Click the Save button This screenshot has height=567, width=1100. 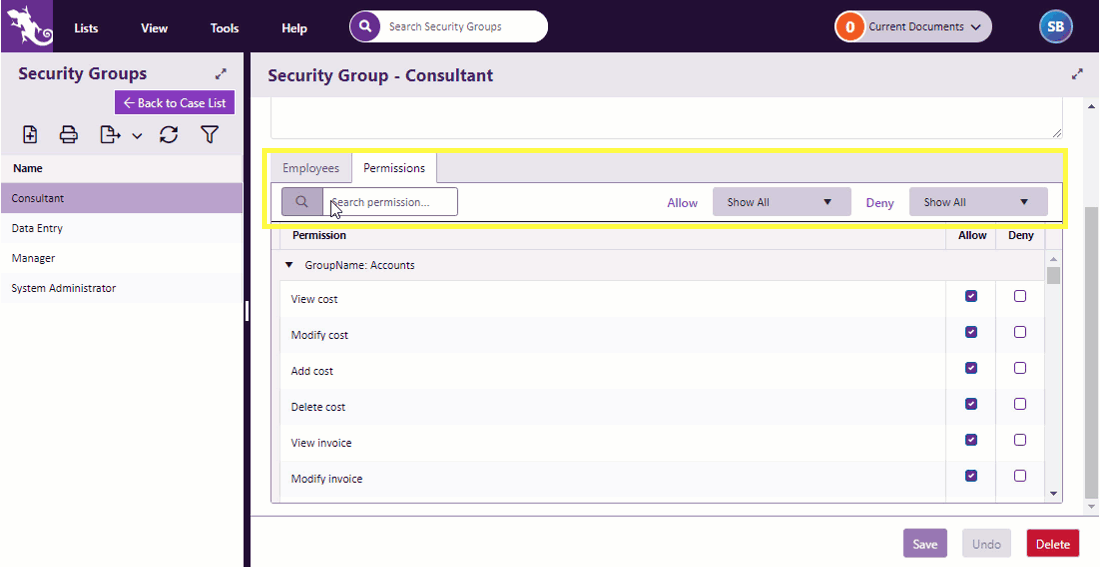(x=925, y=544)
